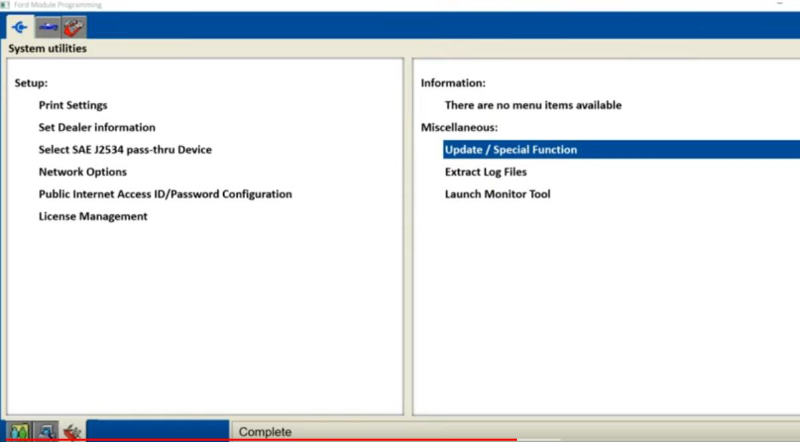The width and height of the screenshot is (800, 442).
Task: Open Set Dealer information
Action: pos(97,127)
